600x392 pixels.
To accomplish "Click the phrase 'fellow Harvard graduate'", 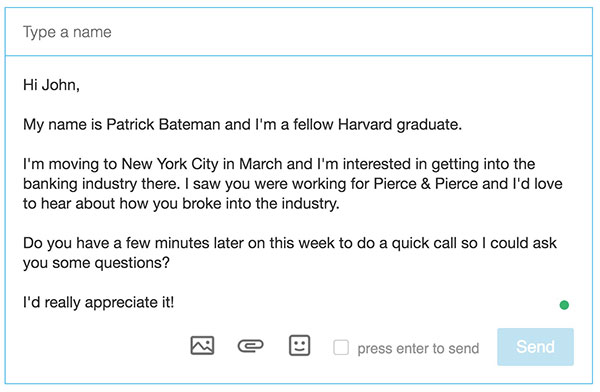I will point(377,125).
